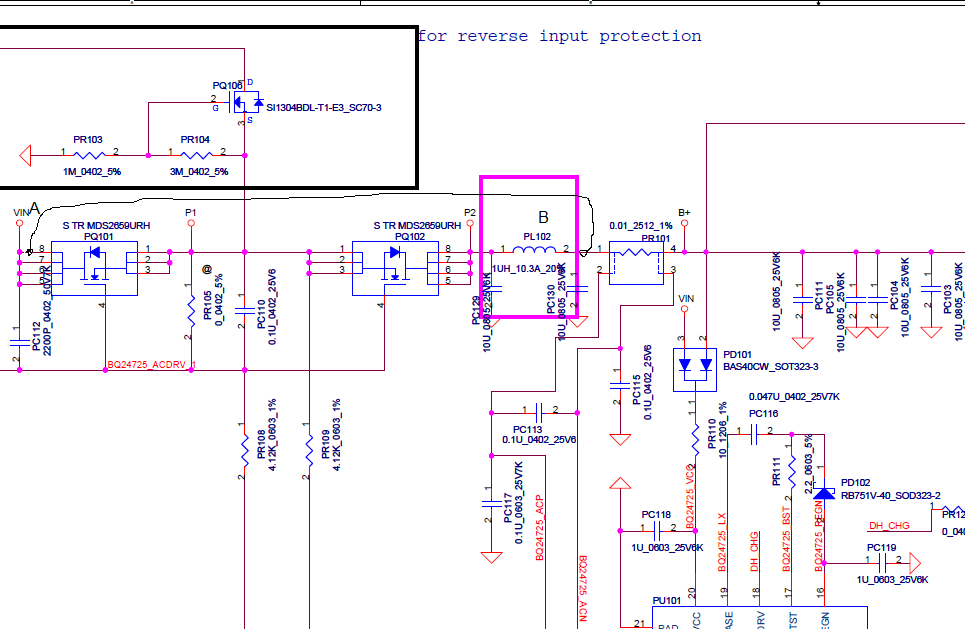The image size is (965, 629).
Task: Click the PD101 reference designator text
Action: pos(737,355)
